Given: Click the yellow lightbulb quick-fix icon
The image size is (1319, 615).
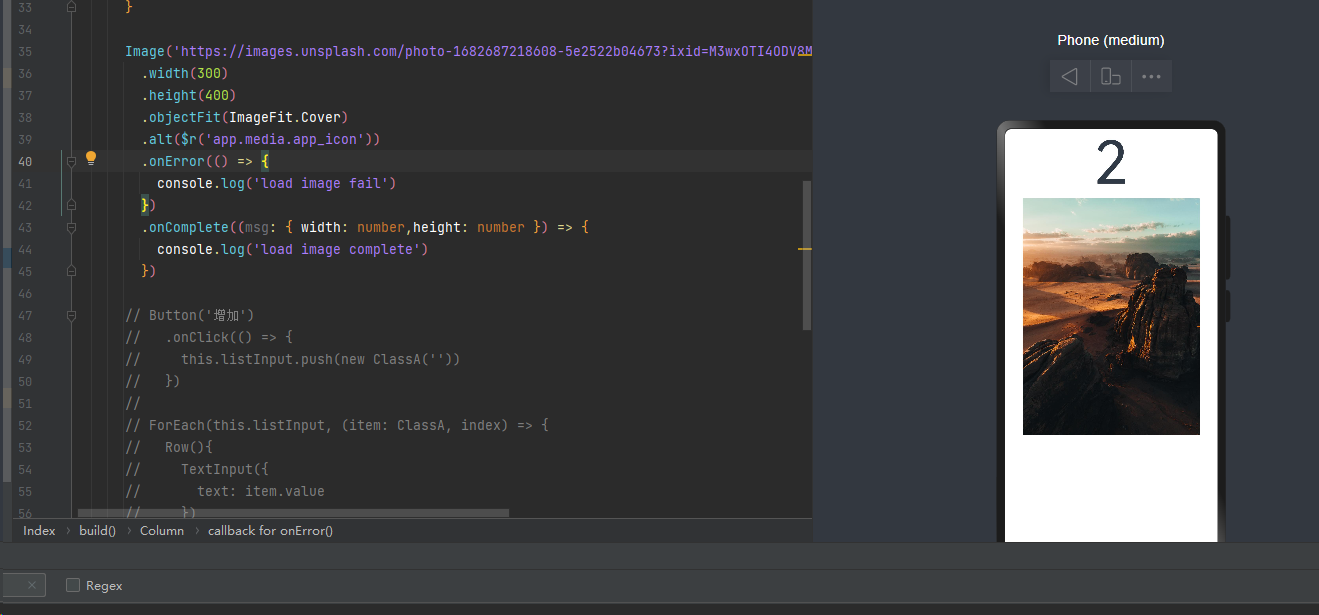Looking at the screenshot, I should tap(91, 158).
